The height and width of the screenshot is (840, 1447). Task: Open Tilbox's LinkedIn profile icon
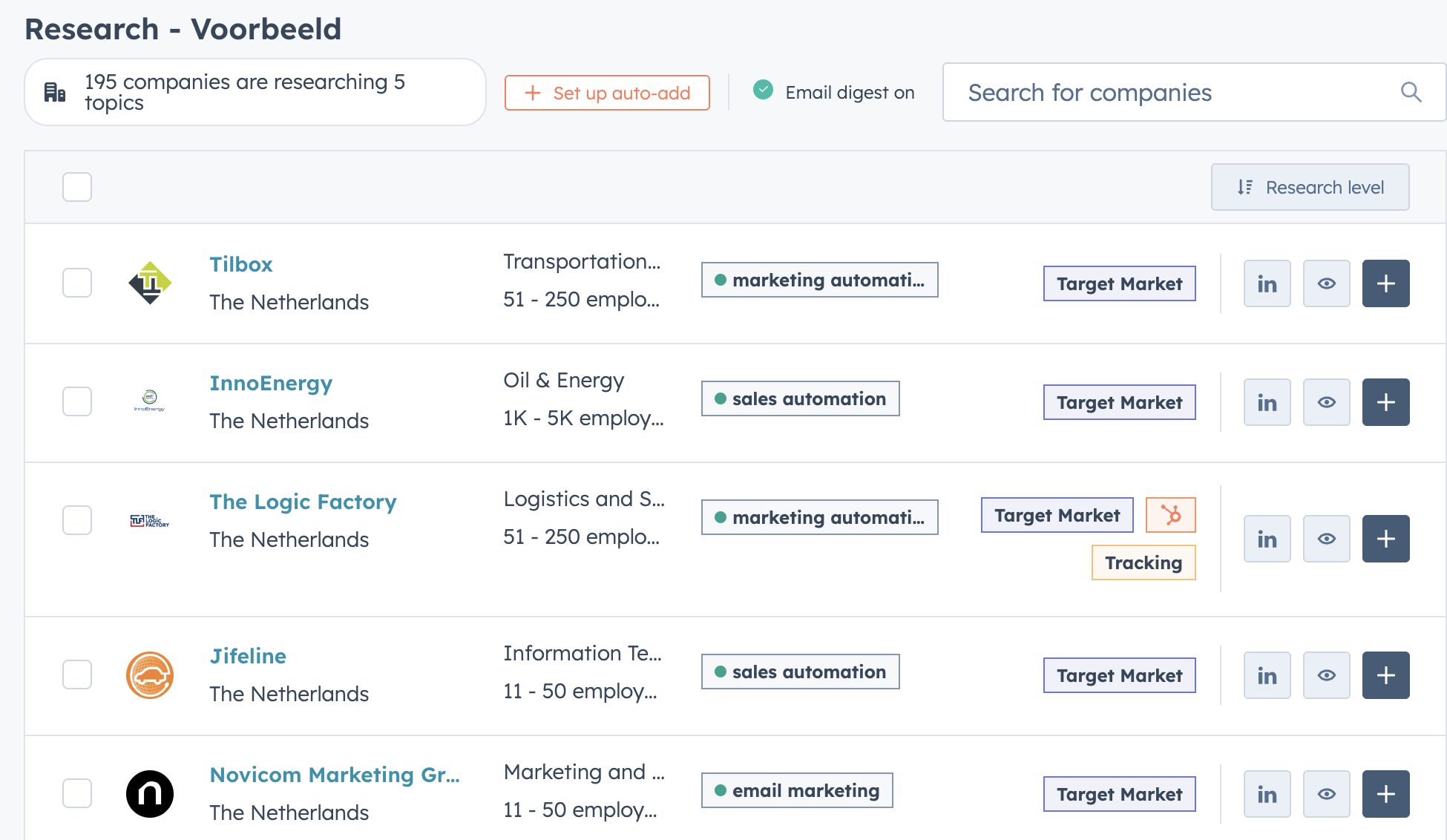click(1267, 283)
